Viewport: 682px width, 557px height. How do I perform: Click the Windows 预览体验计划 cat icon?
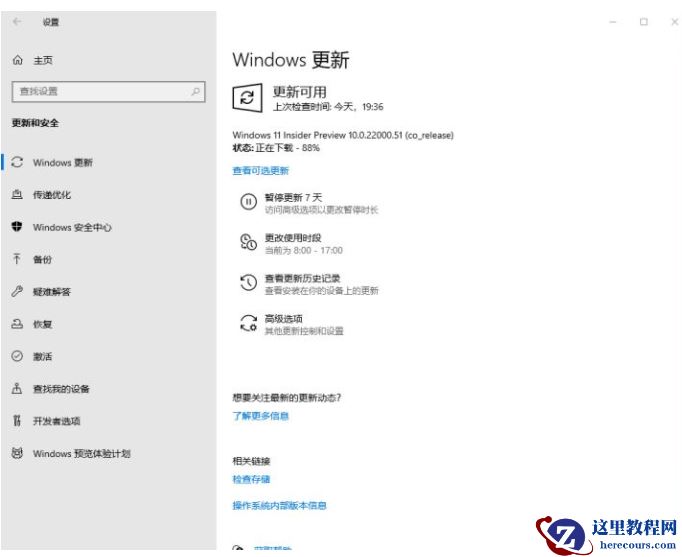(17, 453)
